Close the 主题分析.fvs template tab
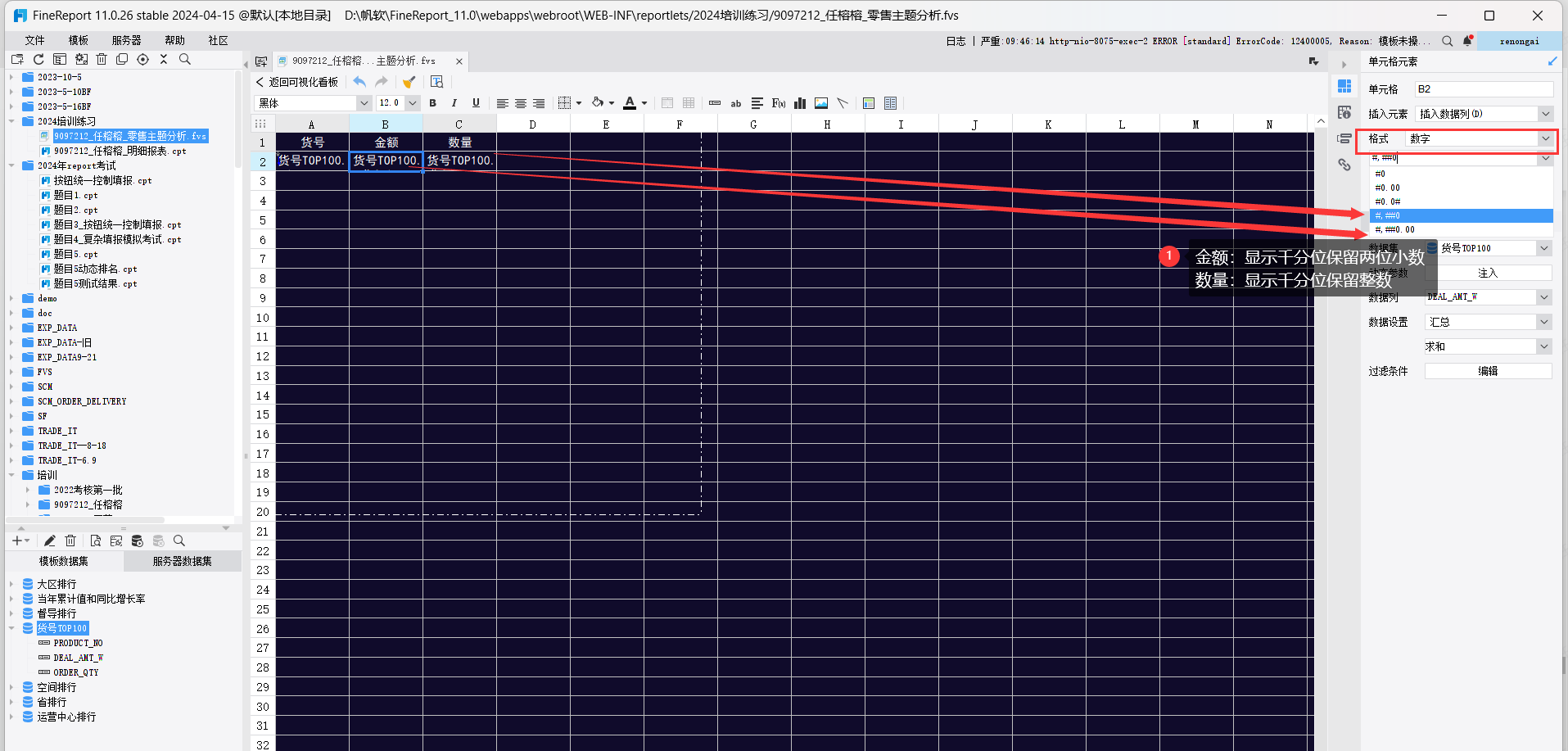This screenshot has height=751, width=1568. [x=459, y=61]
